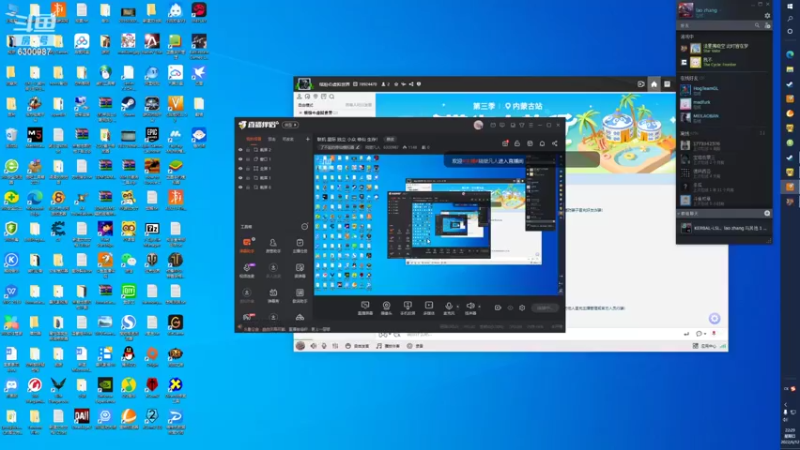Collapse in-game friends section header in Steam
The image size is (800, 450).
687,37
